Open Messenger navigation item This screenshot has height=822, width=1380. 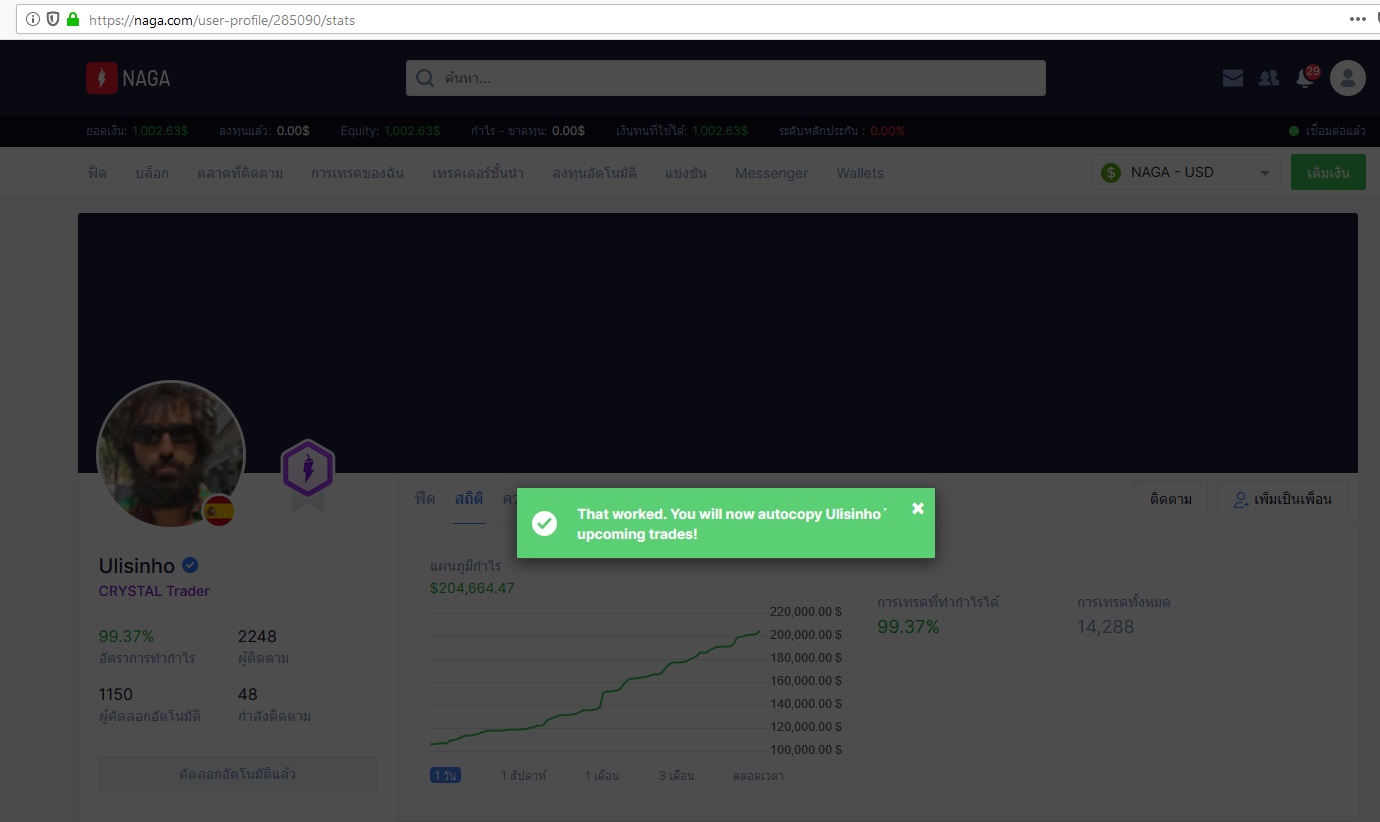771,173
